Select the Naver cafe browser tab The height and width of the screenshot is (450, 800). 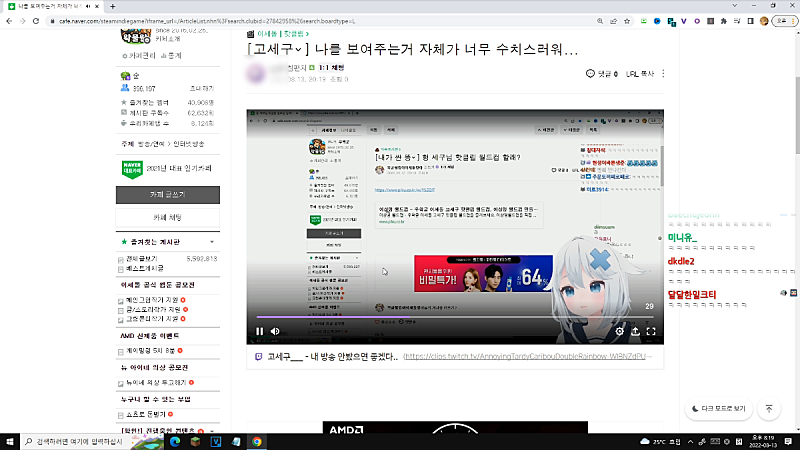click(54, 6)
